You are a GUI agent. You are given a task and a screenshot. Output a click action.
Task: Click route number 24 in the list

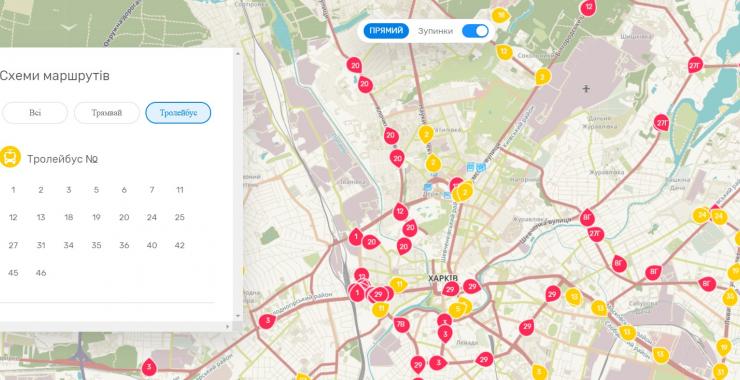click(151, 217)
